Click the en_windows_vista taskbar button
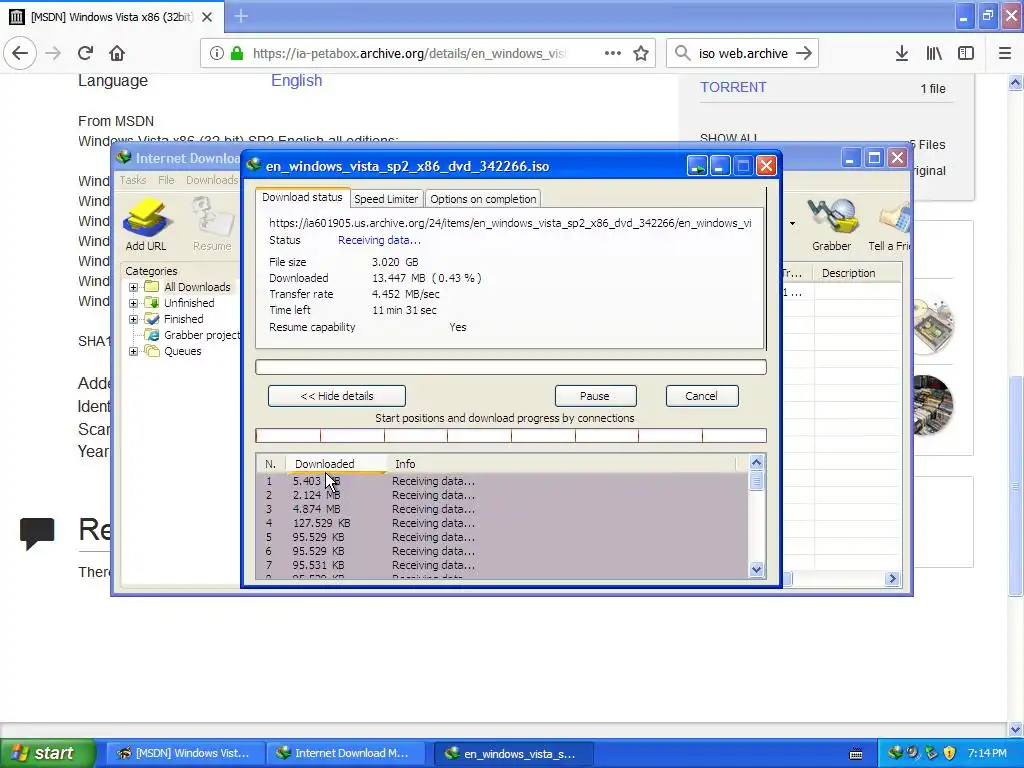The height and width of the screenshot is (768, 1024). (515, 754)
